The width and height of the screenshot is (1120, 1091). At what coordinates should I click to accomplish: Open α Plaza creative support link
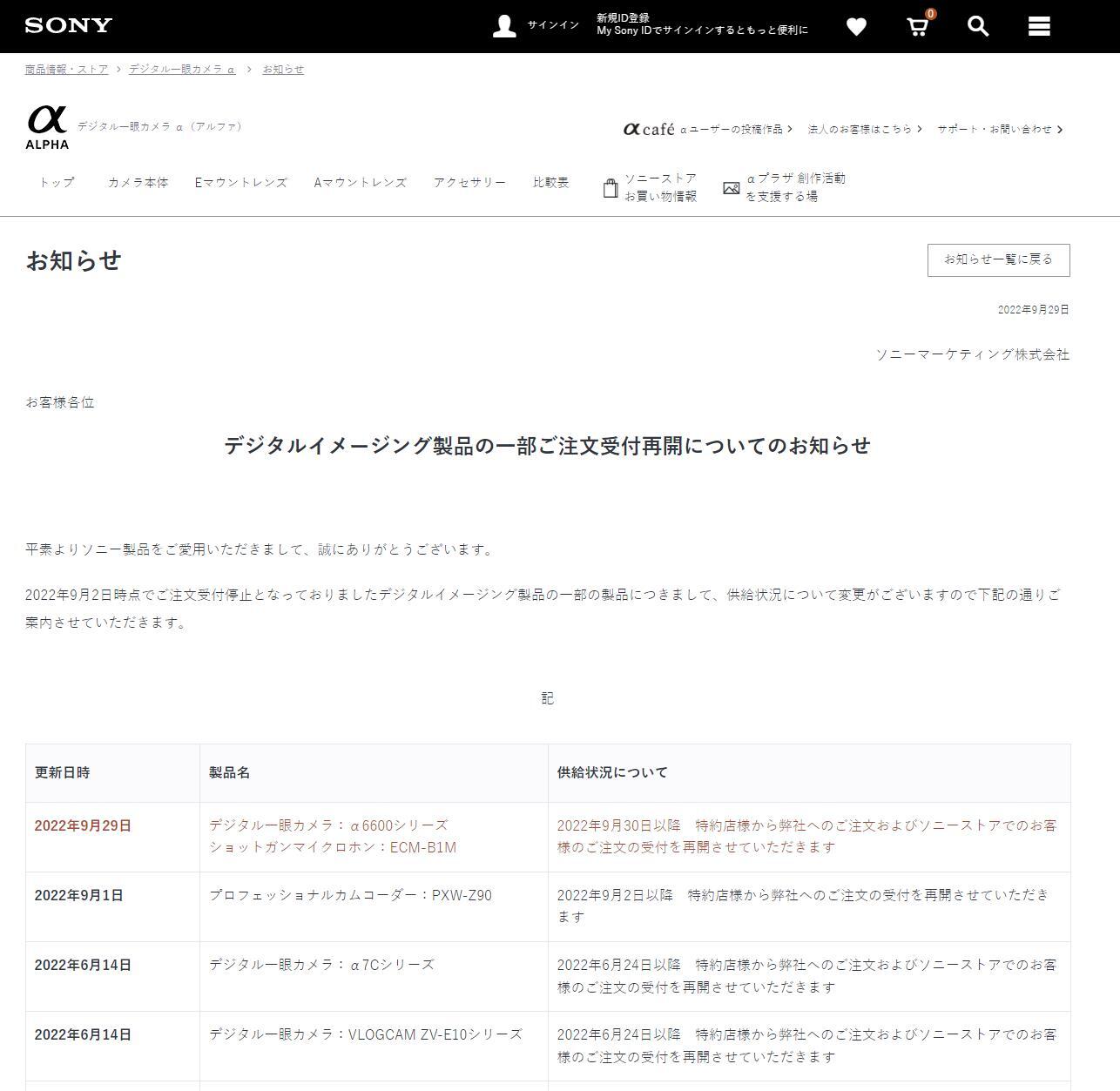[784, 187]
